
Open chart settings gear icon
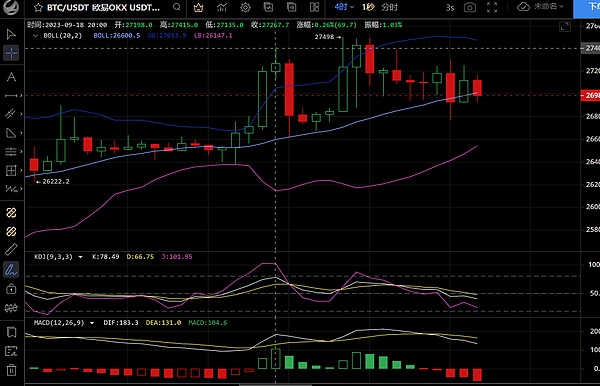point(245,7)
